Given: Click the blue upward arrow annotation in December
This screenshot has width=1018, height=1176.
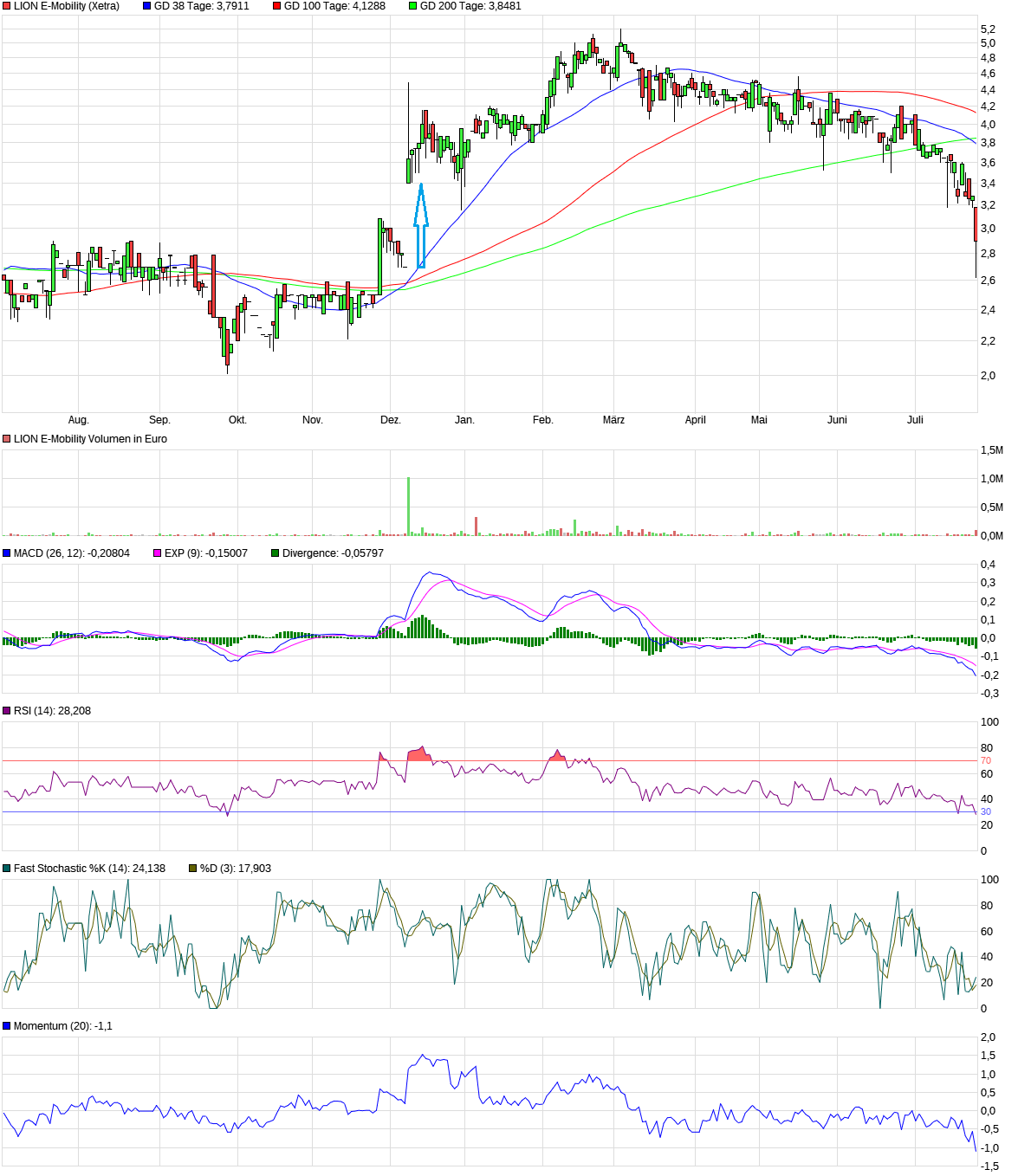Looking at the screenshot, I should [421, 225].
